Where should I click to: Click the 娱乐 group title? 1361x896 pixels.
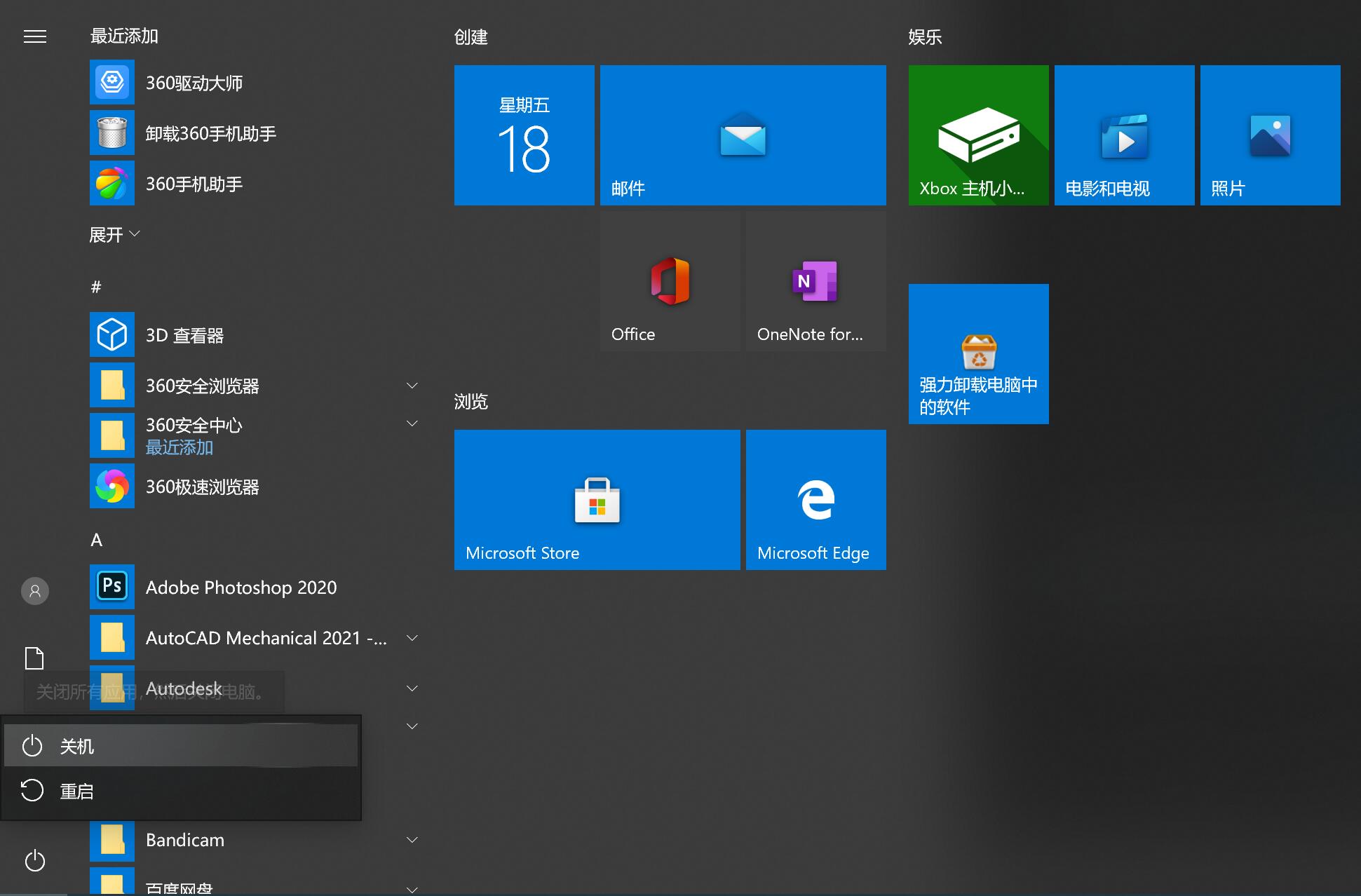pyautogui.click(x=925, y=36)
